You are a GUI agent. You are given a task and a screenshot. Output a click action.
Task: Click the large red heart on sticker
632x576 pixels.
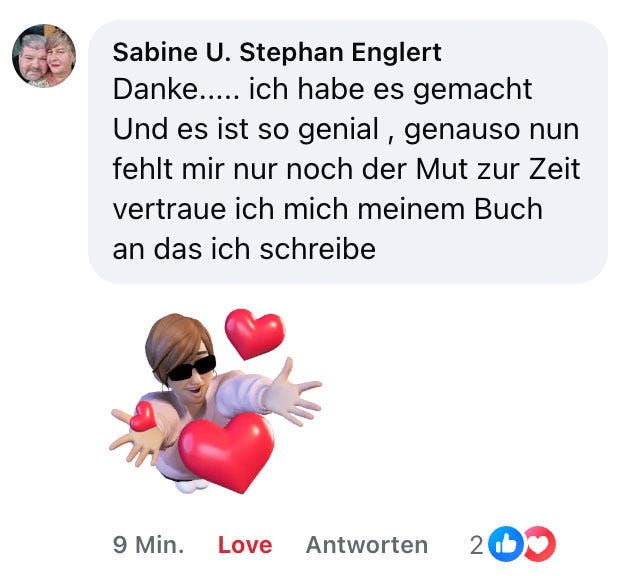[x=227, y=451]
